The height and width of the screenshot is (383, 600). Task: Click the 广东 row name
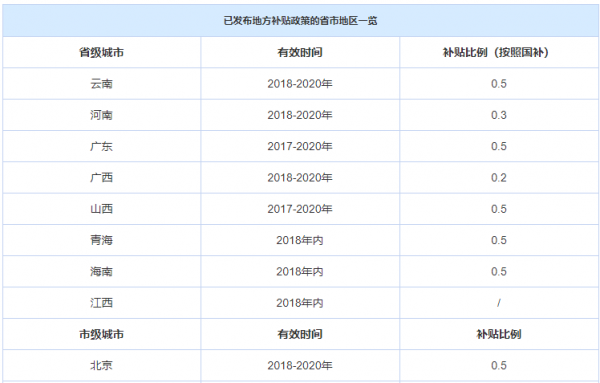(101, 147)
